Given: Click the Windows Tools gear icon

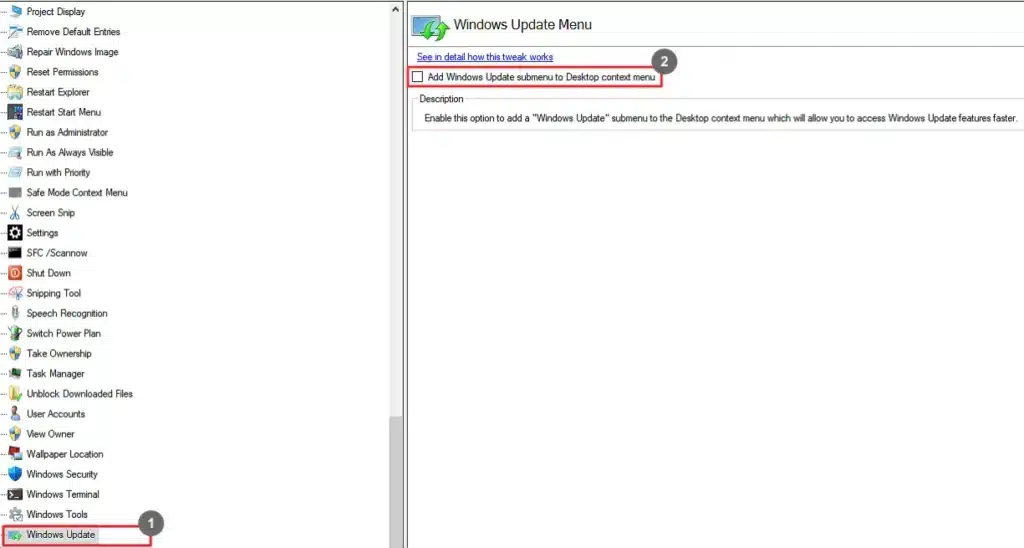Looking at the screenshot, I should tap(15, 515).
